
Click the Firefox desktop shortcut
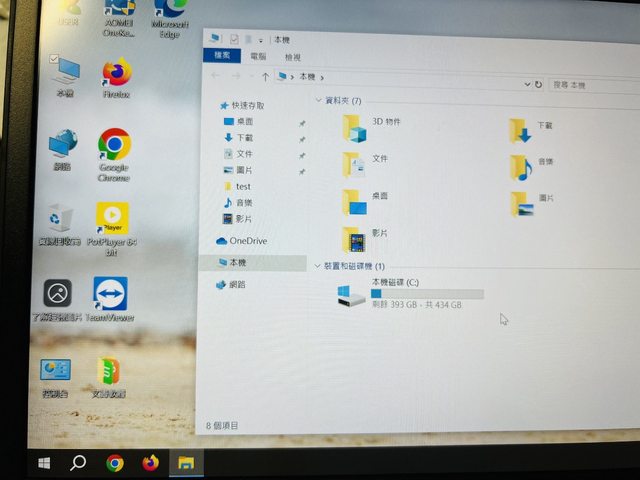117,76
